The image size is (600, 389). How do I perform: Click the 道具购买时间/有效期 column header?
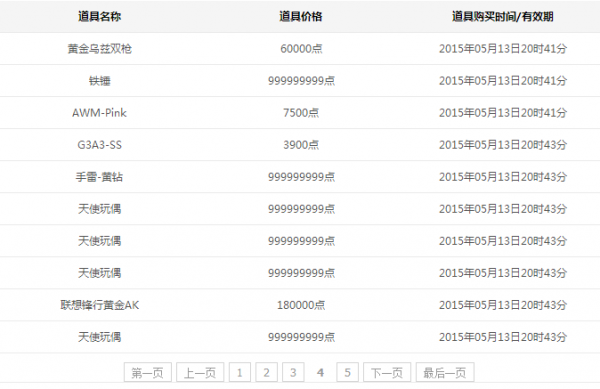(x=502, y=16)
